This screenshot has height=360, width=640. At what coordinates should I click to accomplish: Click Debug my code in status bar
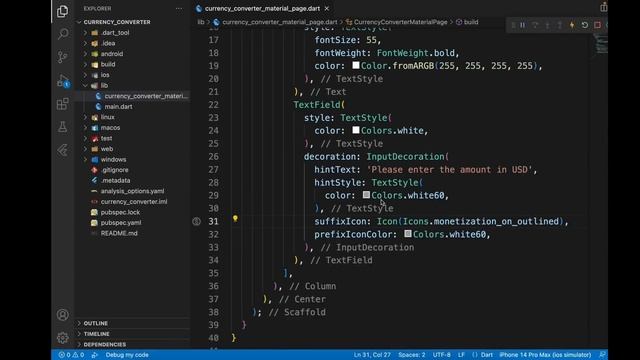(127, 355)
